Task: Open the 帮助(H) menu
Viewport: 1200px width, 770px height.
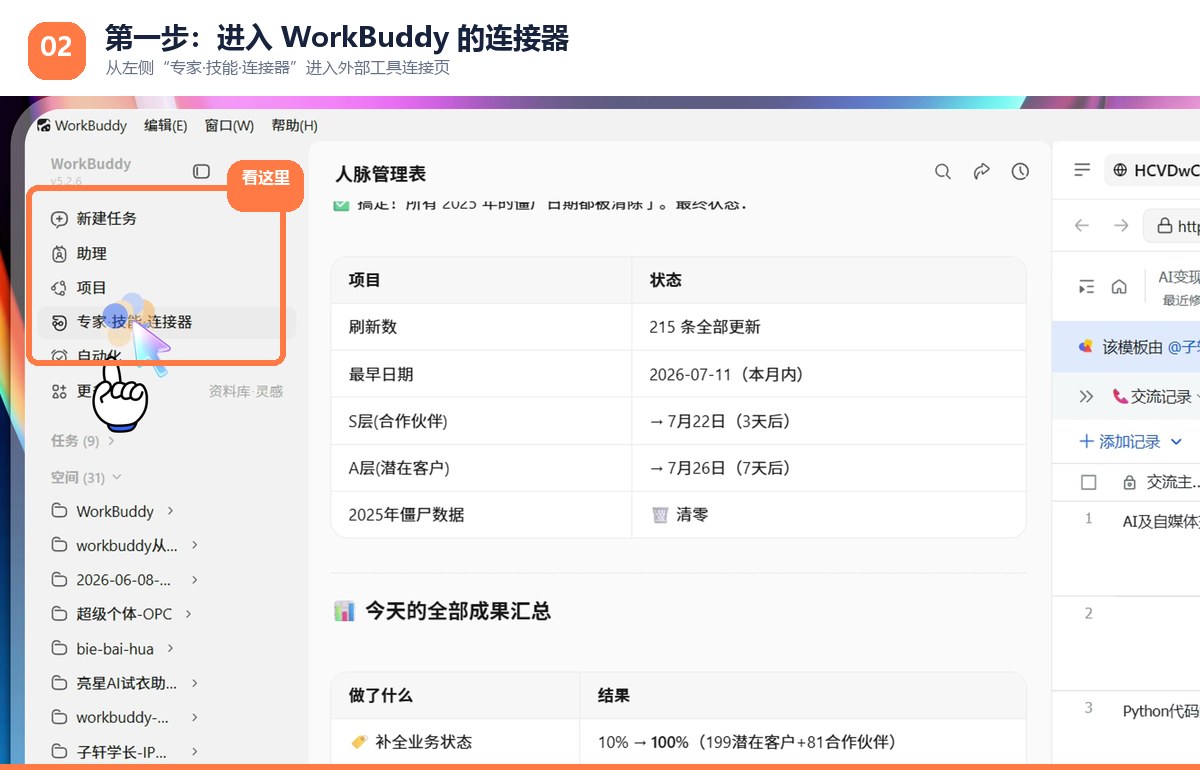Action: click(x=294, y=126)
